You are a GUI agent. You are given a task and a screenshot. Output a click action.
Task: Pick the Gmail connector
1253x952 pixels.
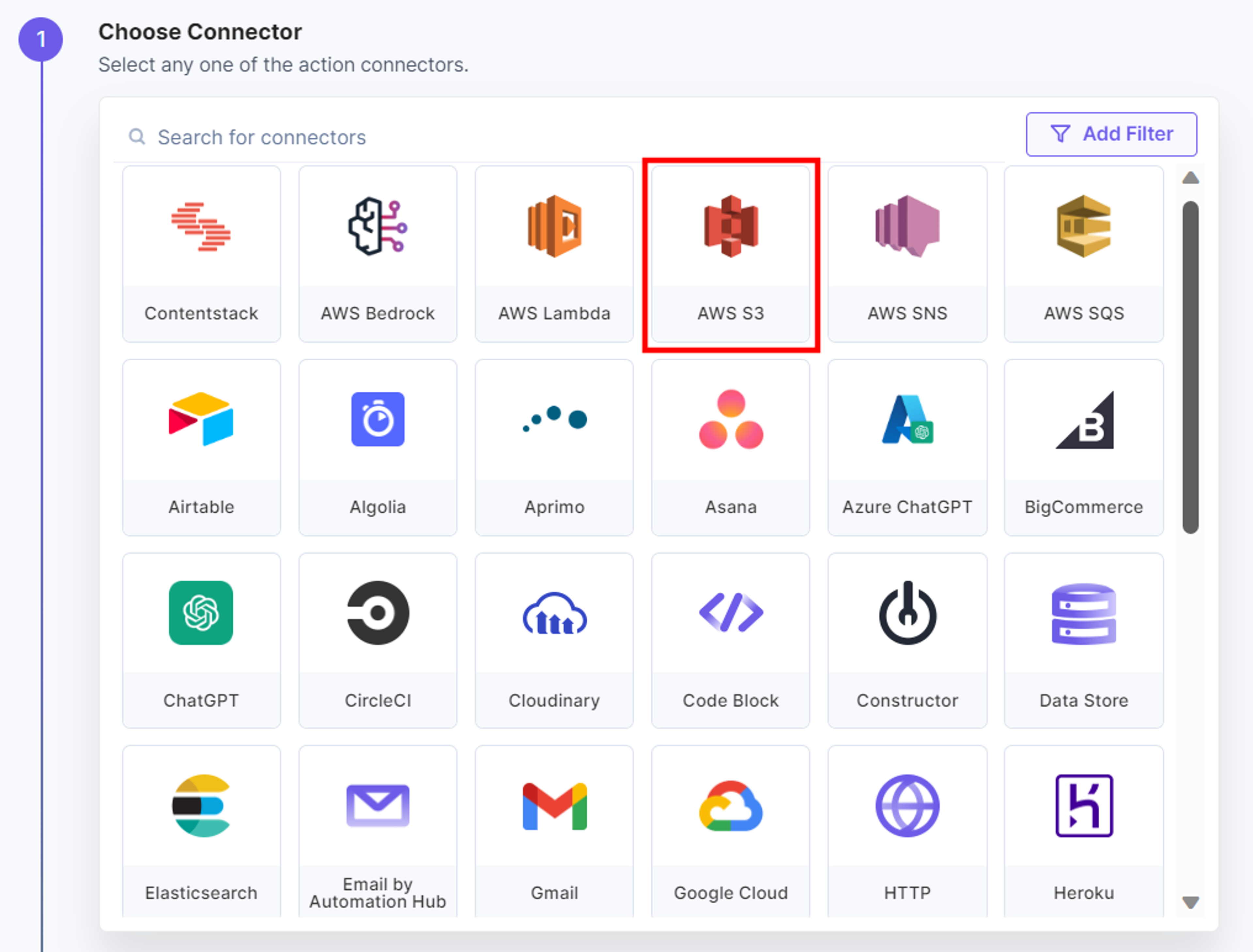pos(554,832)
